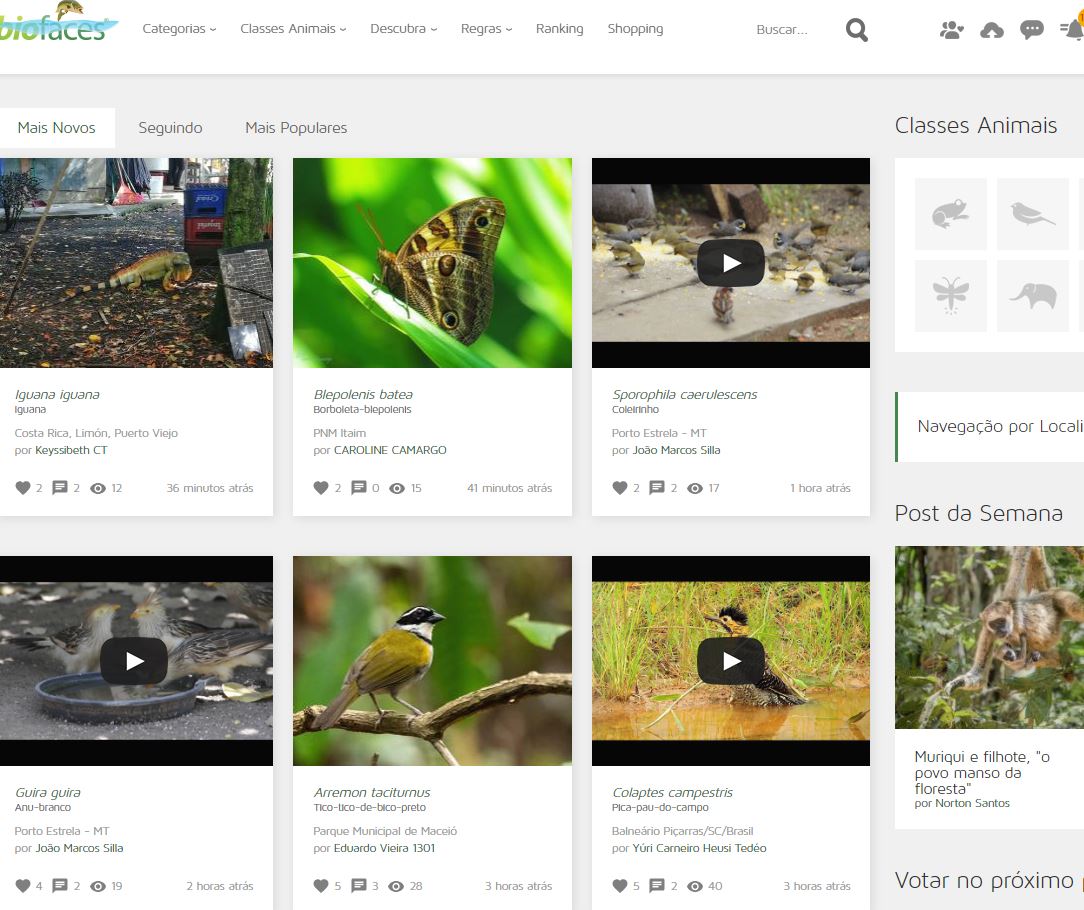This screenshot has height=910, width=1084.
Task: Expand the Classes Animais dropdown menu
Action: click(293, 29)
